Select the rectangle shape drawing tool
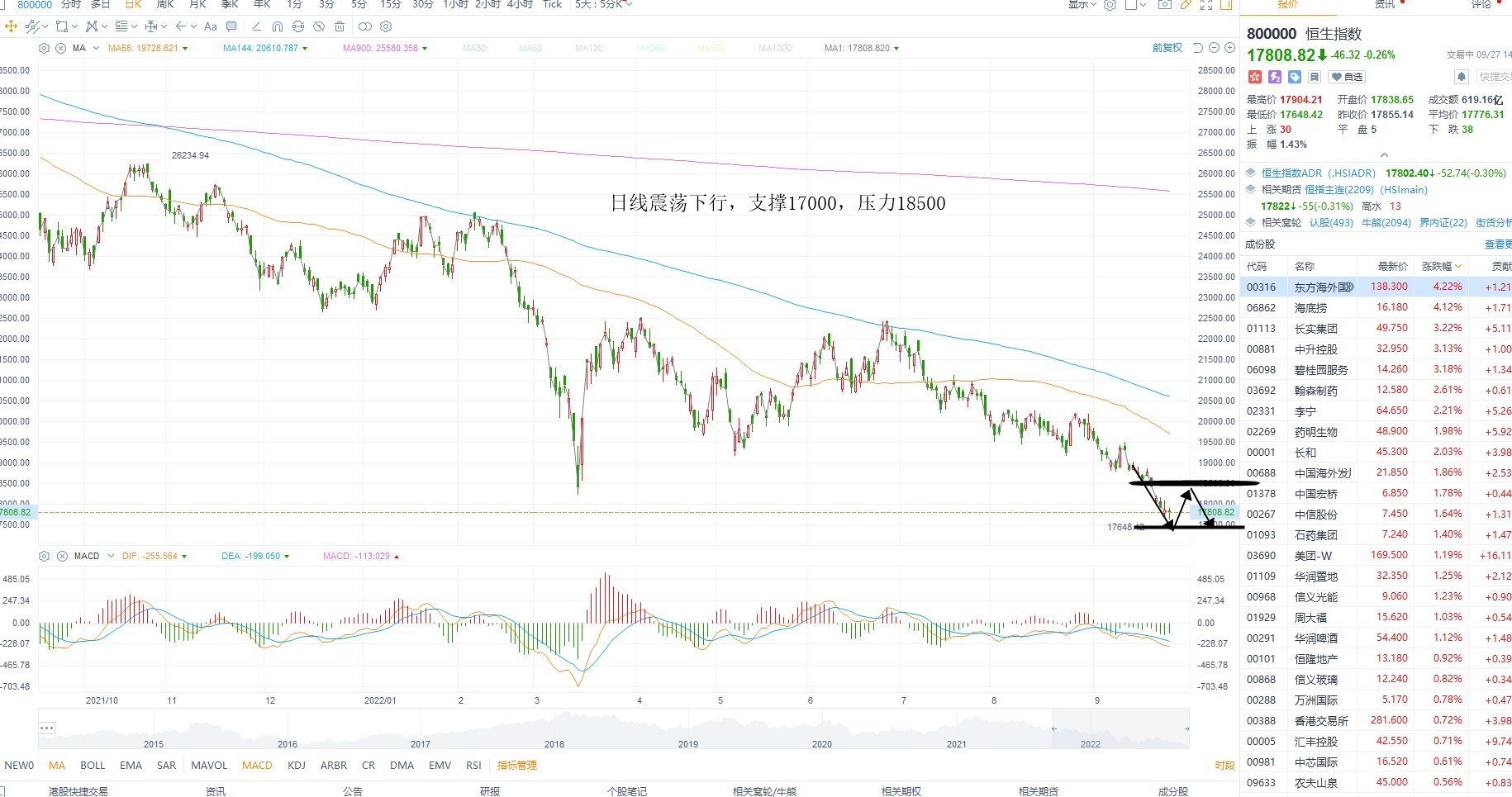1512x797 pixels. tap(61, 26)
